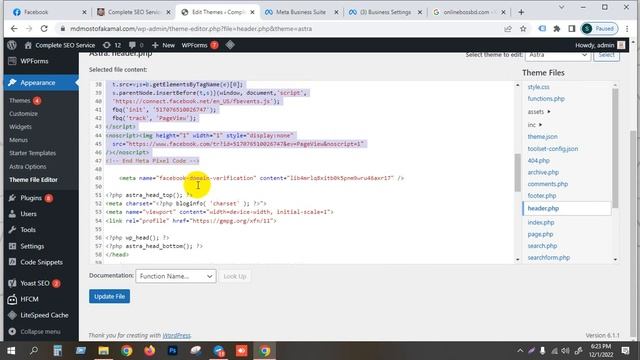
Task: Click the address bar URL
Action: pyautogui.click(x=191, y=29)
